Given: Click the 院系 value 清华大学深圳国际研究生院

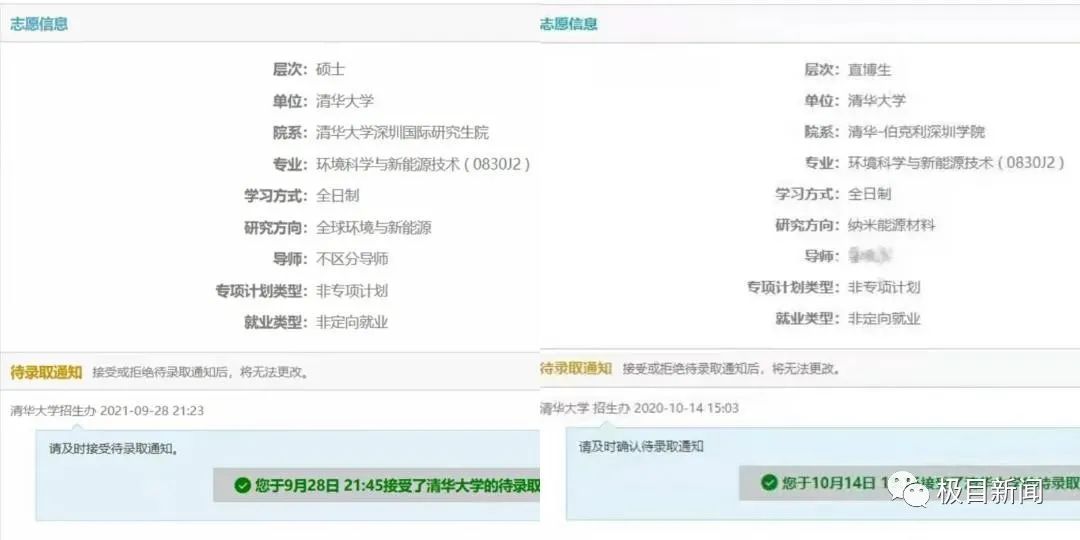Looking at the screenshot, I should click(402, 132).
